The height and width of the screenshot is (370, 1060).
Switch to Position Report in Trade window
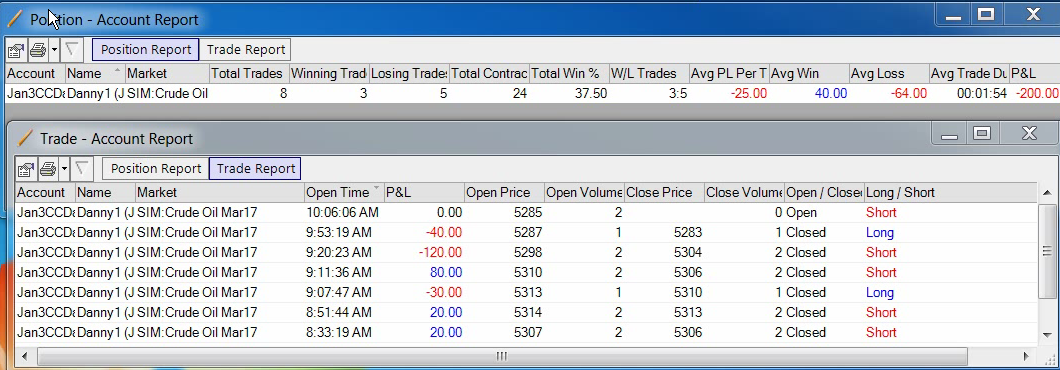coord(156,168)
